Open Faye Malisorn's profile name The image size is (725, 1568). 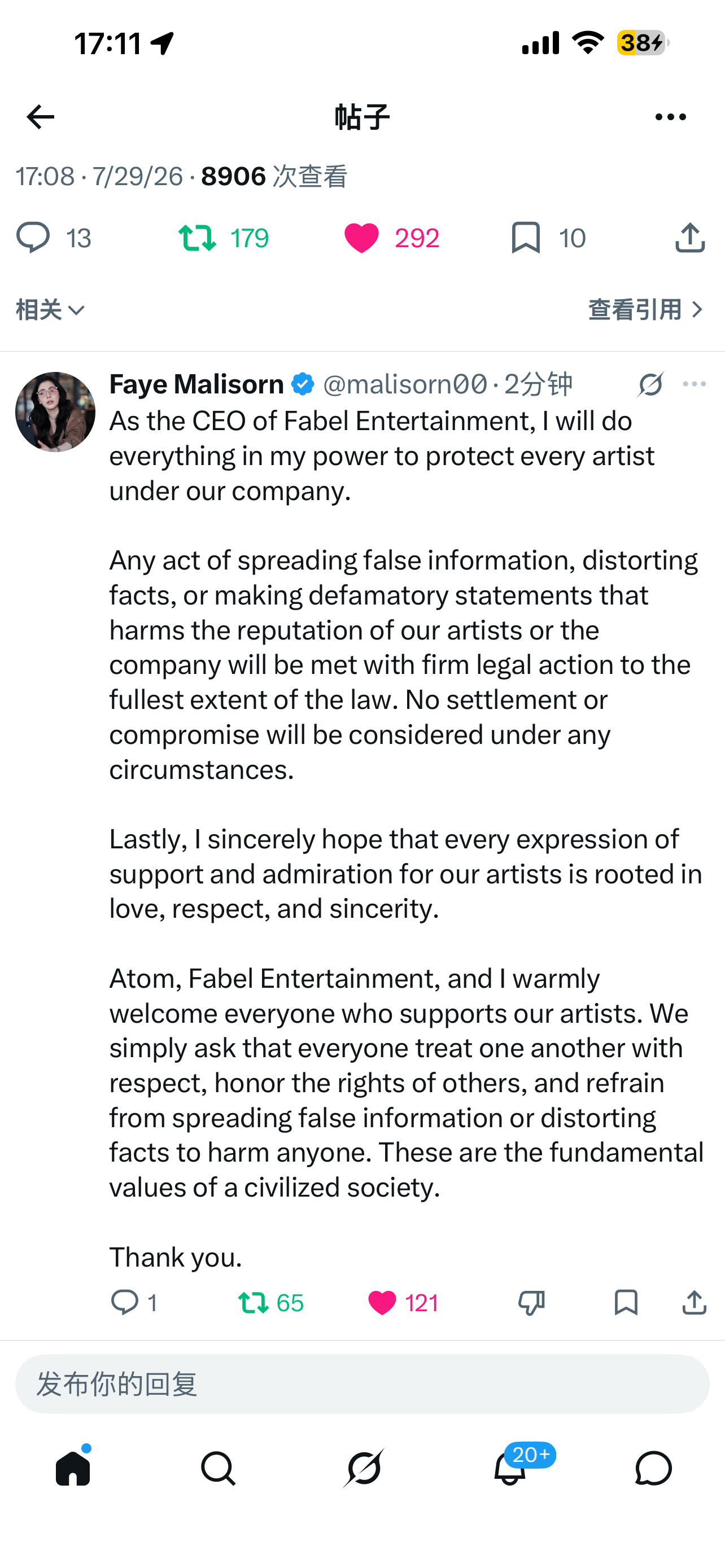pyautogui.click(x=196, y=384)
